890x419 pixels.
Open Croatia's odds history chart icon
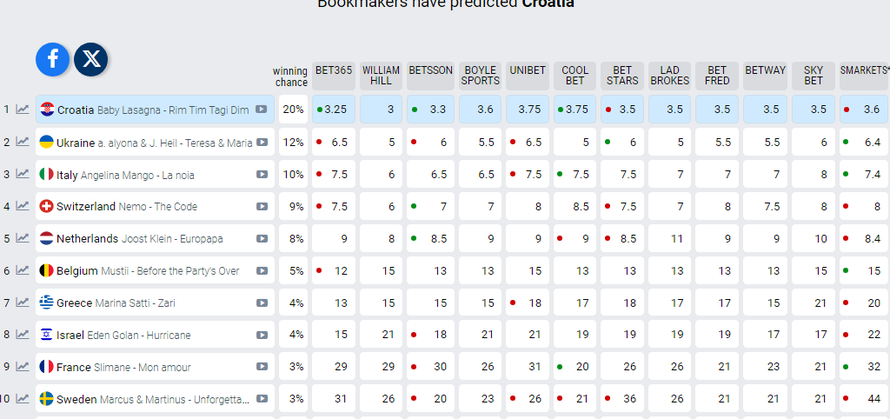pos(22,110)
